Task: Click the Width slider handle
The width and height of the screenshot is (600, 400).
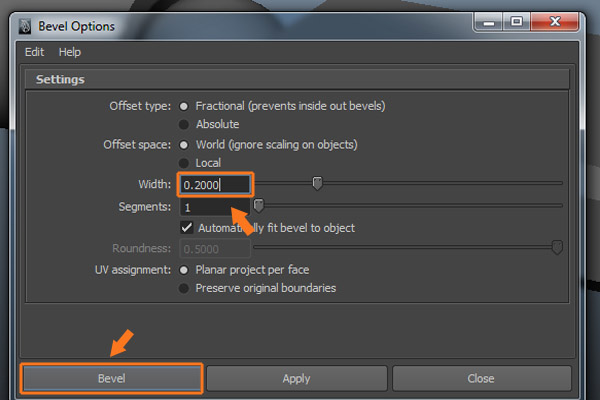Action: [x=317, y=183]
